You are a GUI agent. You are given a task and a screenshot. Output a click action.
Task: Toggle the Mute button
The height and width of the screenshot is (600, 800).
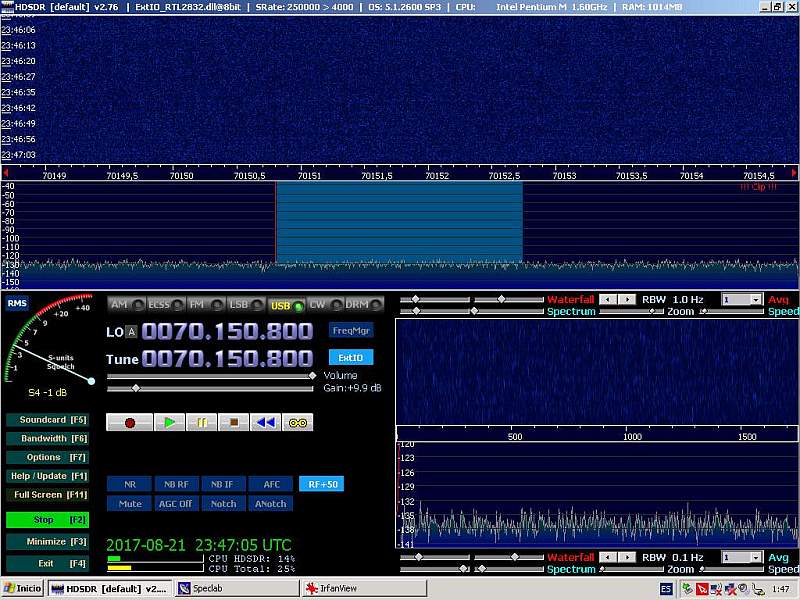130,503
